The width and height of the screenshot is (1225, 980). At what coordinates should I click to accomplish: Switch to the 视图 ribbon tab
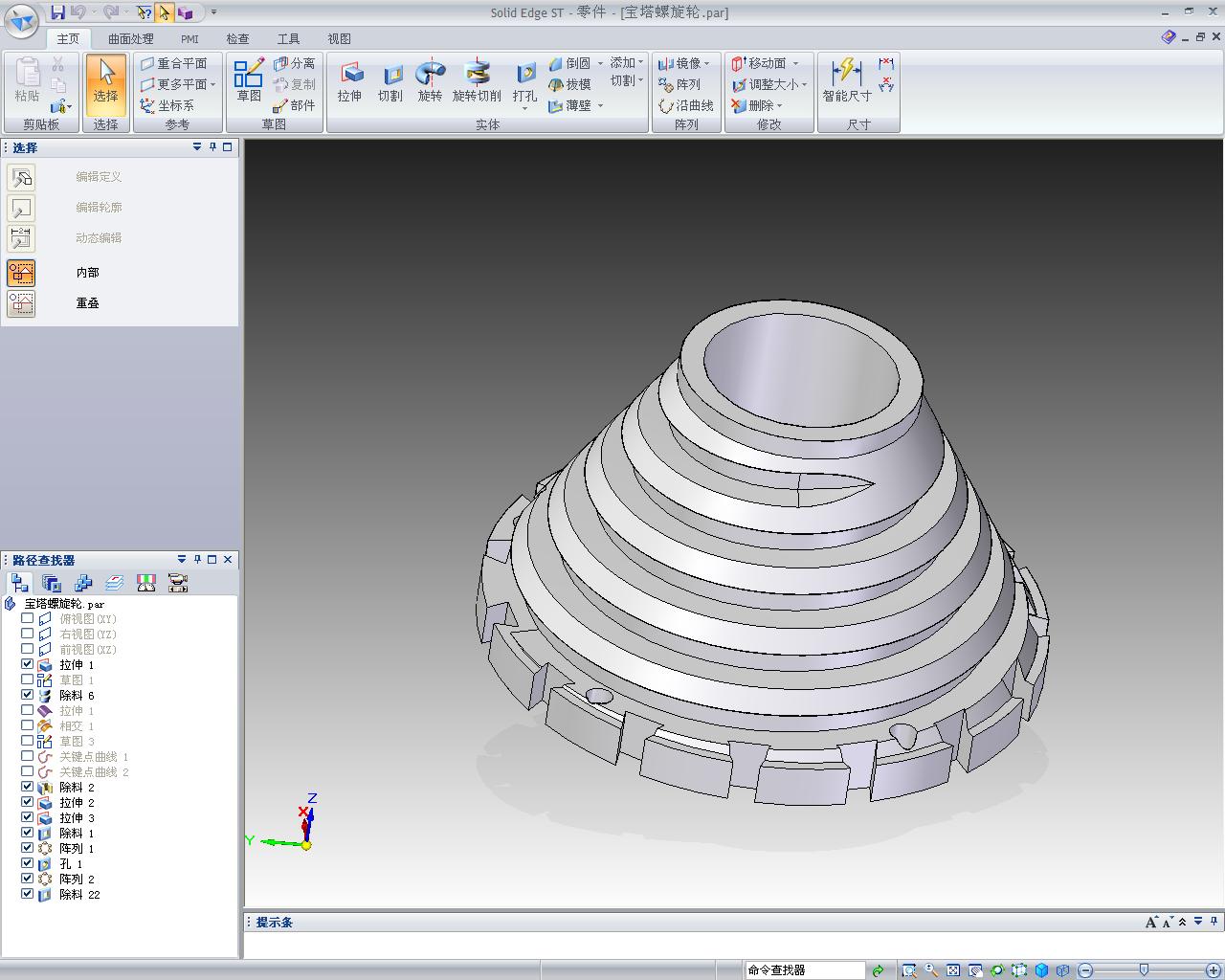(339, 39)
